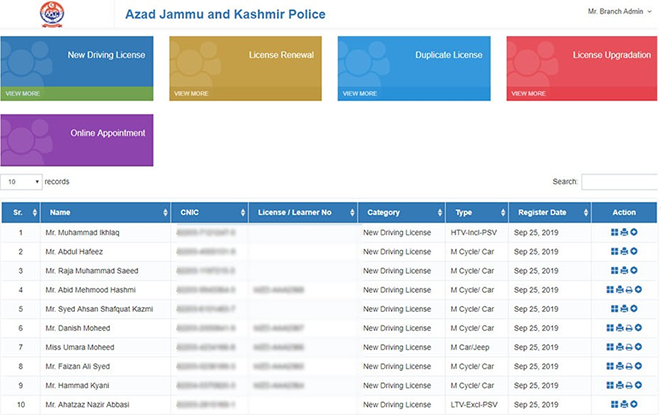Viewport: 661px width, 415px height.
Task: Click the Azad Jammu and Kashmir Police logo
Action: pyautogui.click(x=52, y=14)
